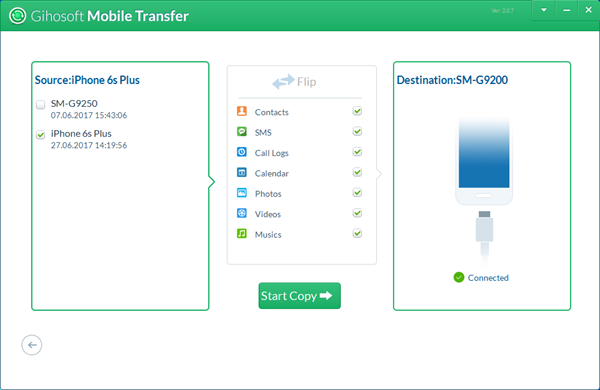Uncheck the Musics checkbox
Image resolution: width=600 pixels, height=390 pixels.
point(357,233)
